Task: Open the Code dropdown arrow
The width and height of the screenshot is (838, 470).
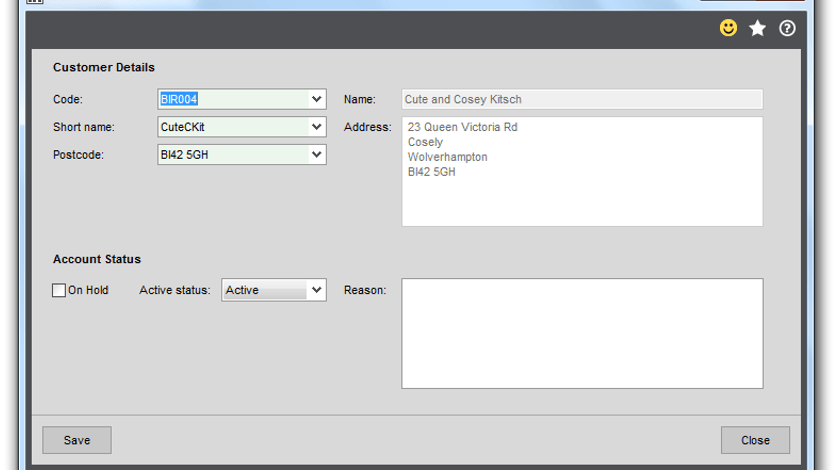Action: point(316,99)
